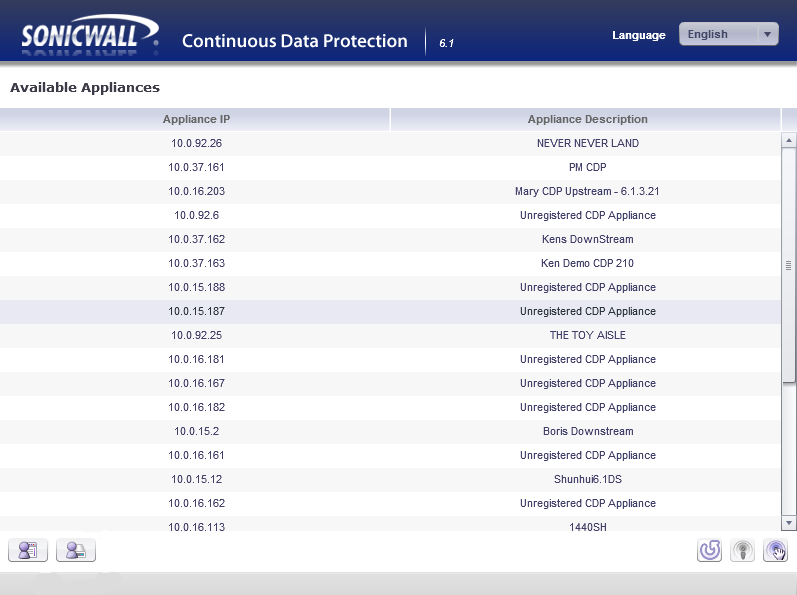Click the SonicWALL logo

[x=90, y=36]
